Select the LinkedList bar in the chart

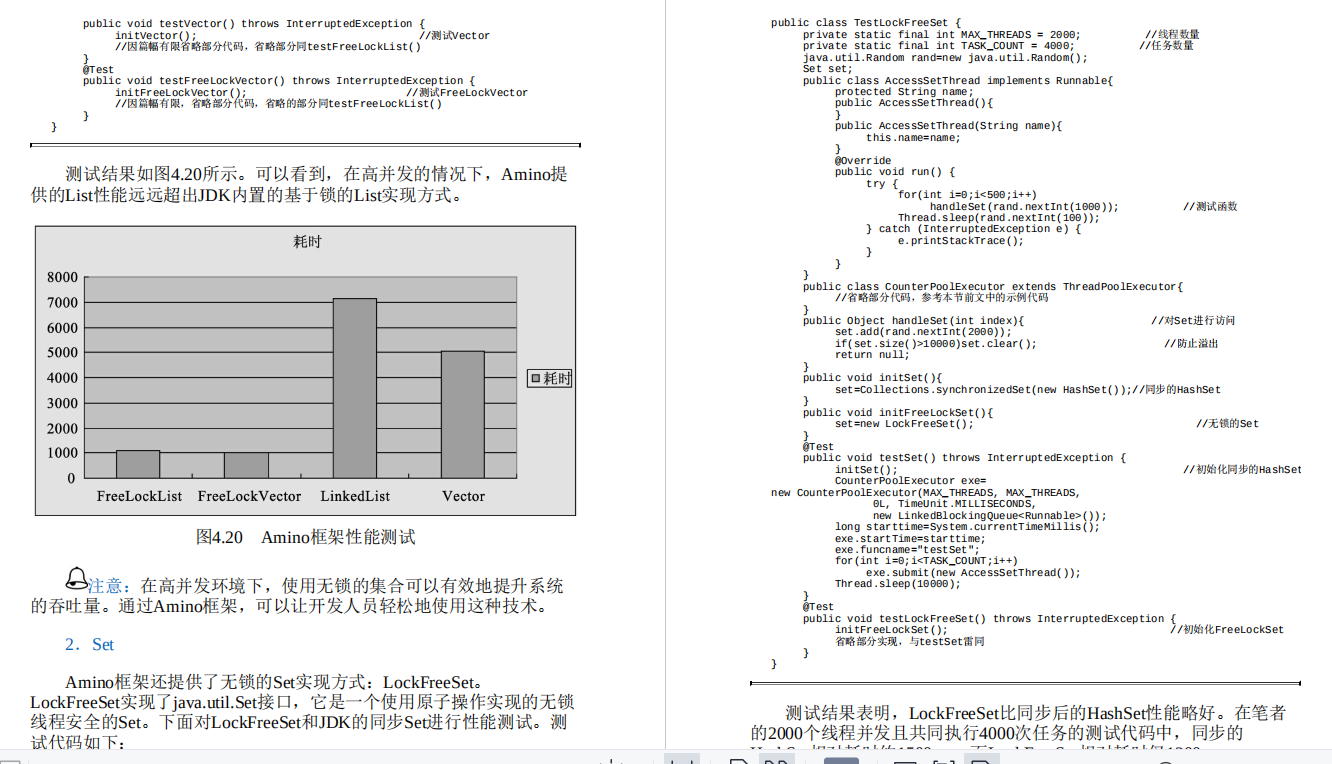(x=355, y=388)
